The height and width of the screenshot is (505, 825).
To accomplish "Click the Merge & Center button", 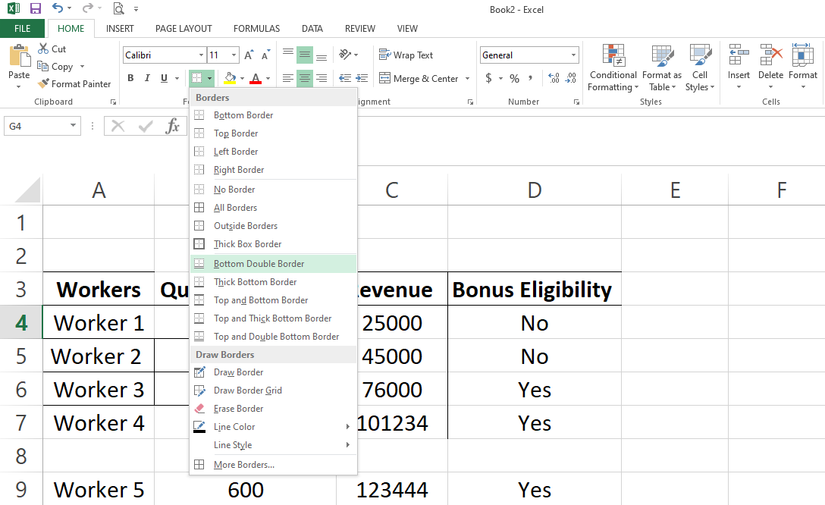I will coord(419,78).
